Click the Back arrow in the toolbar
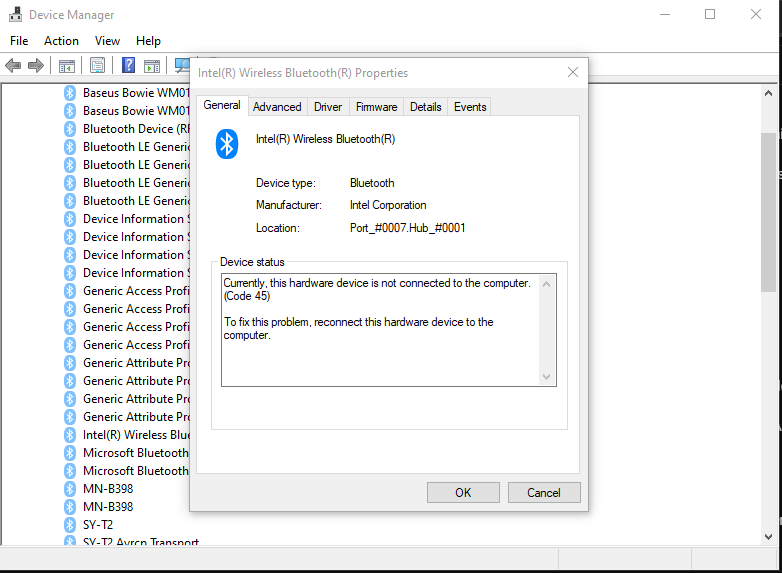Image resolution: width=782 pixels, height=573 pixels. click(x=13, y=65)
